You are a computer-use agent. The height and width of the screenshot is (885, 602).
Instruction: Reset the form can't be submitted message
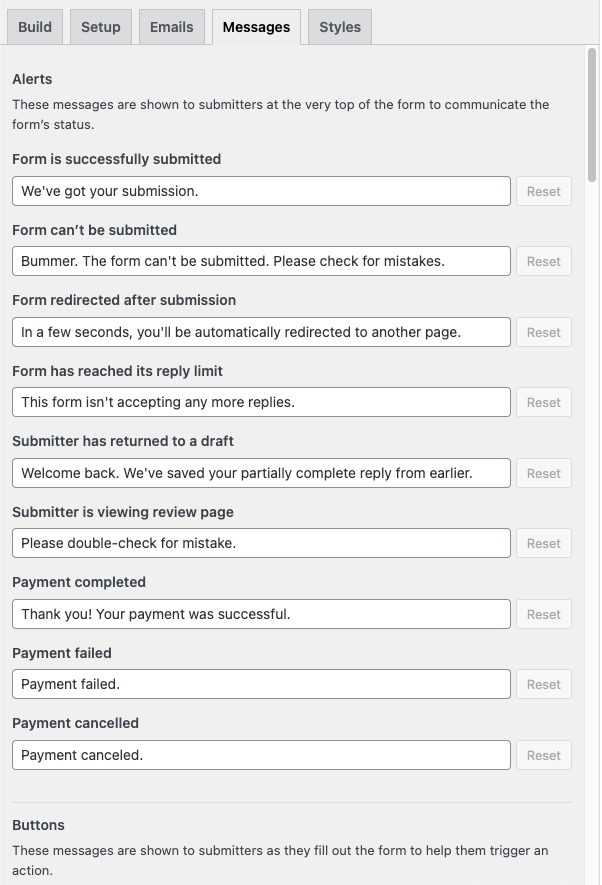[x=544, y=261]
